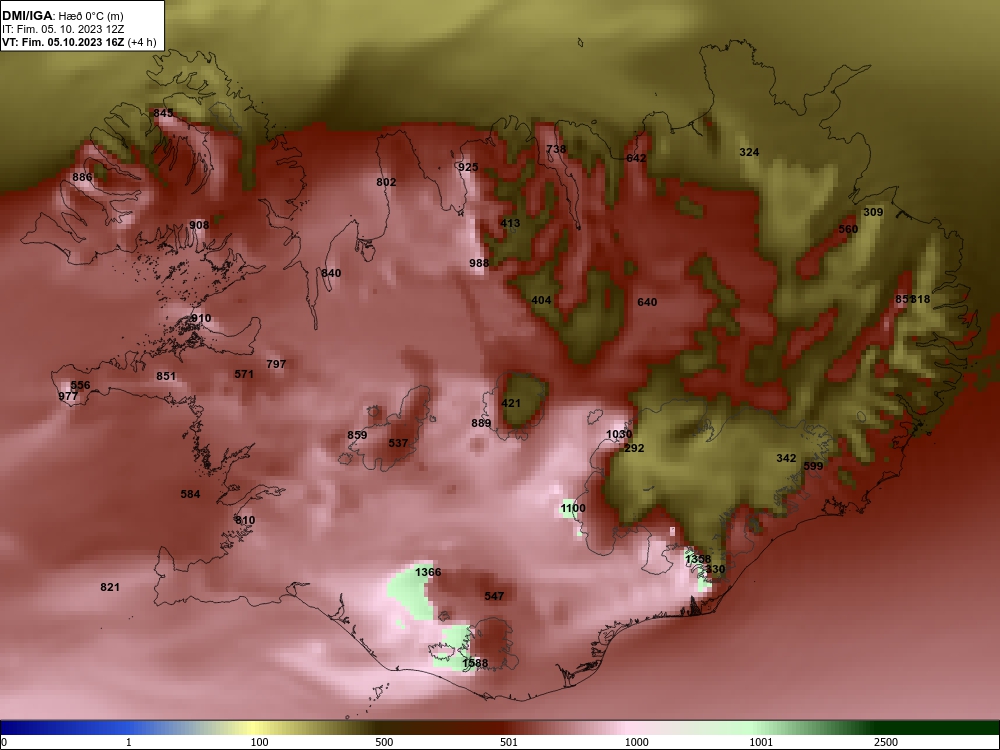Click the 1358 value on the map
This screenshot has height=750, width=1000.
coord(698,559)
